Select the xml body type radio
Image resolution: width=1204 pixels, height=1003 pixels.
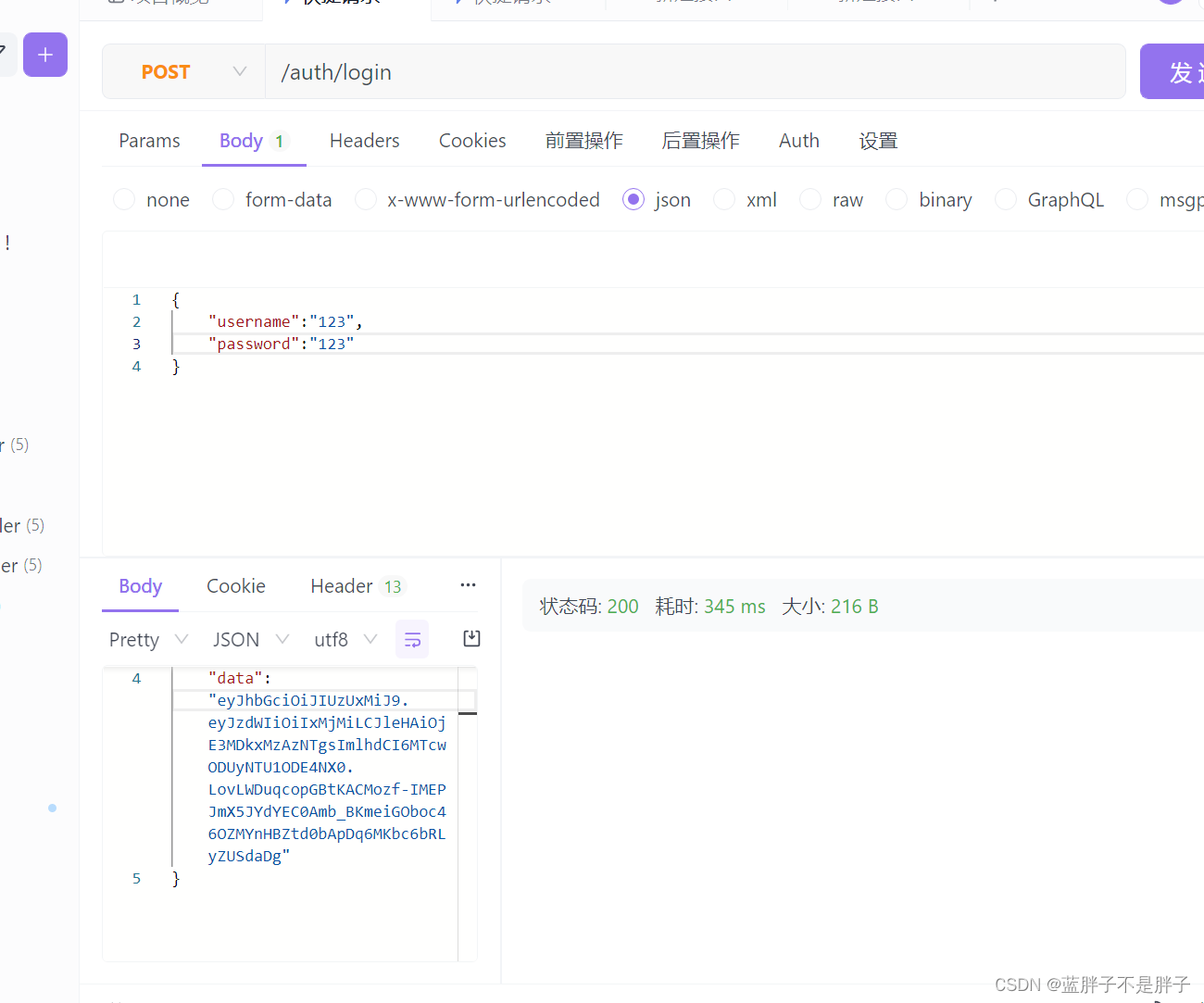[x=724, y=199]
